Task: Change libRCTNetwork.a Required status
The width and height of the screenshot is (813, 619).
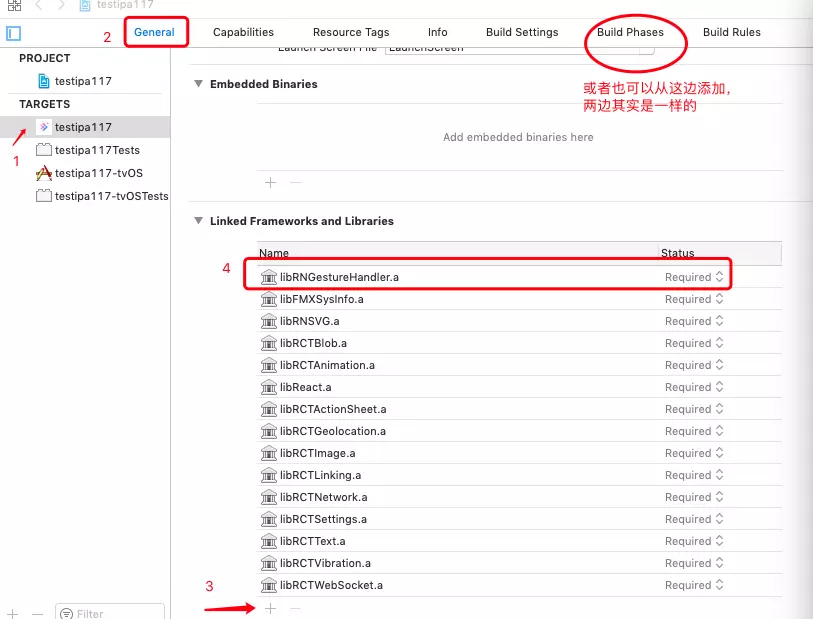Action: (x=694, y=497)
